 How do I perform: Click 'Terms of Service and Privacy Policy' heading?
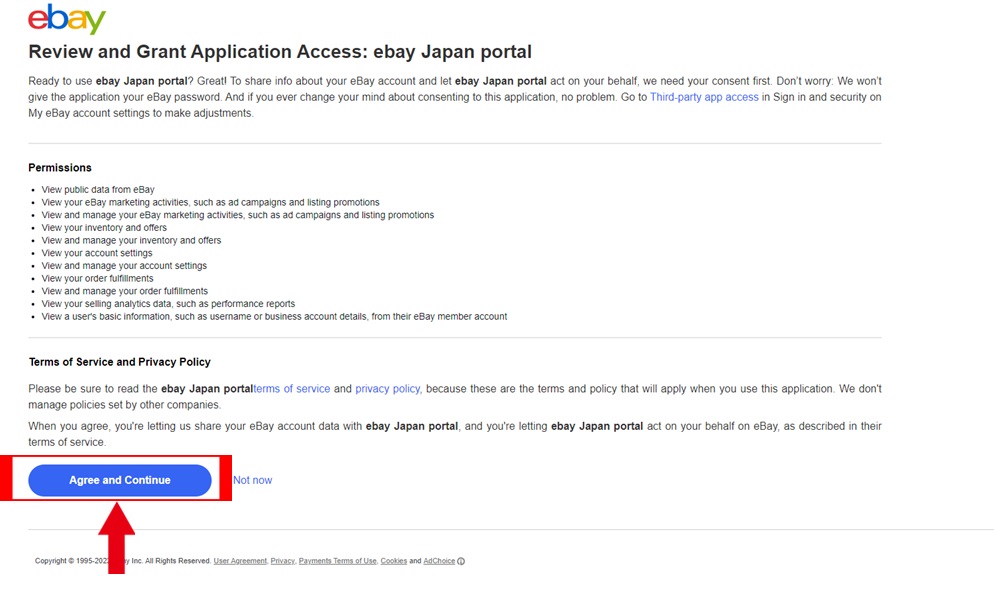tap(119, 362)
